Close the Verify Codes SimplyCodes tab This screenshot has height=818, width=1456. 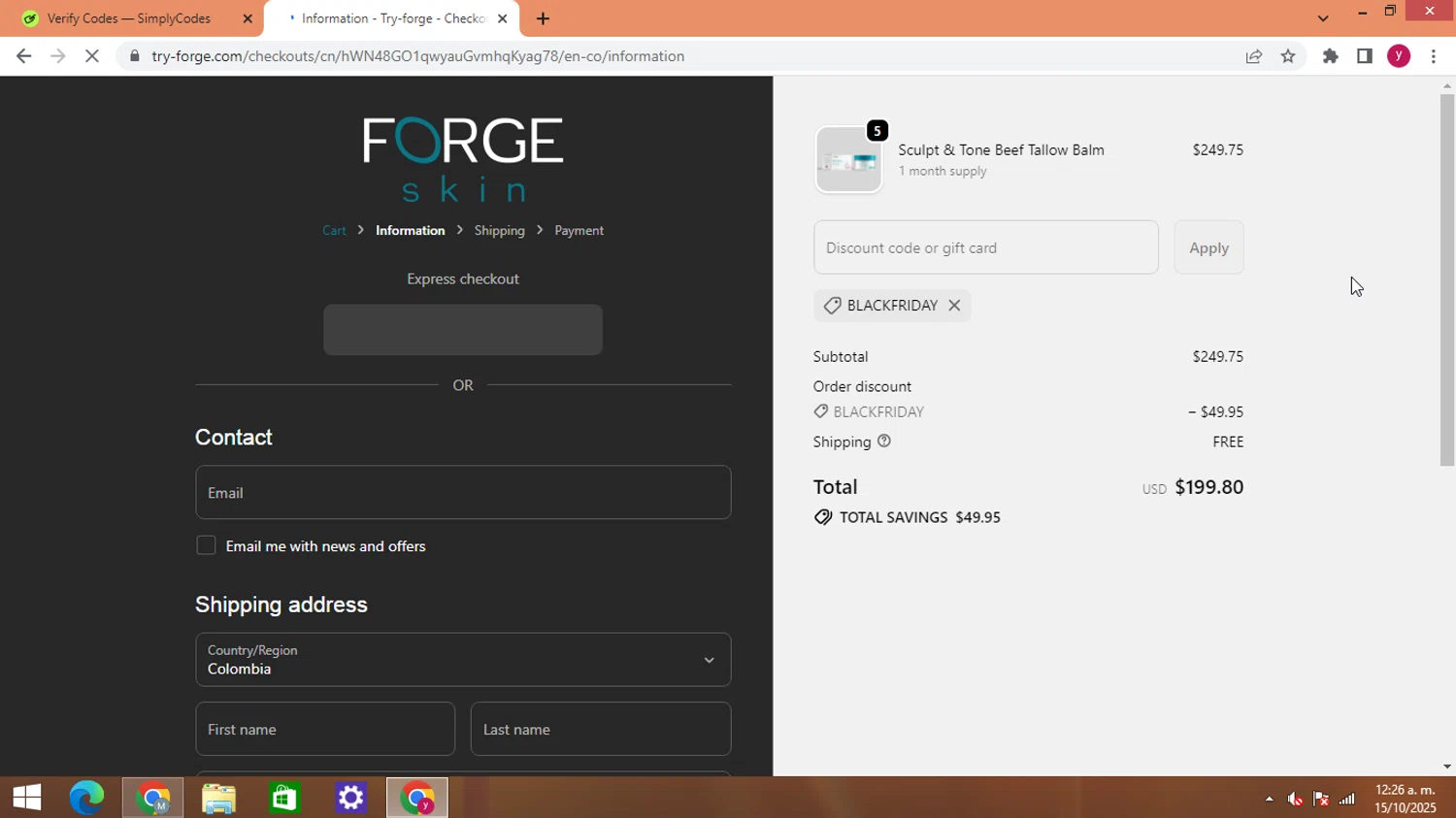tap(248, 18)
